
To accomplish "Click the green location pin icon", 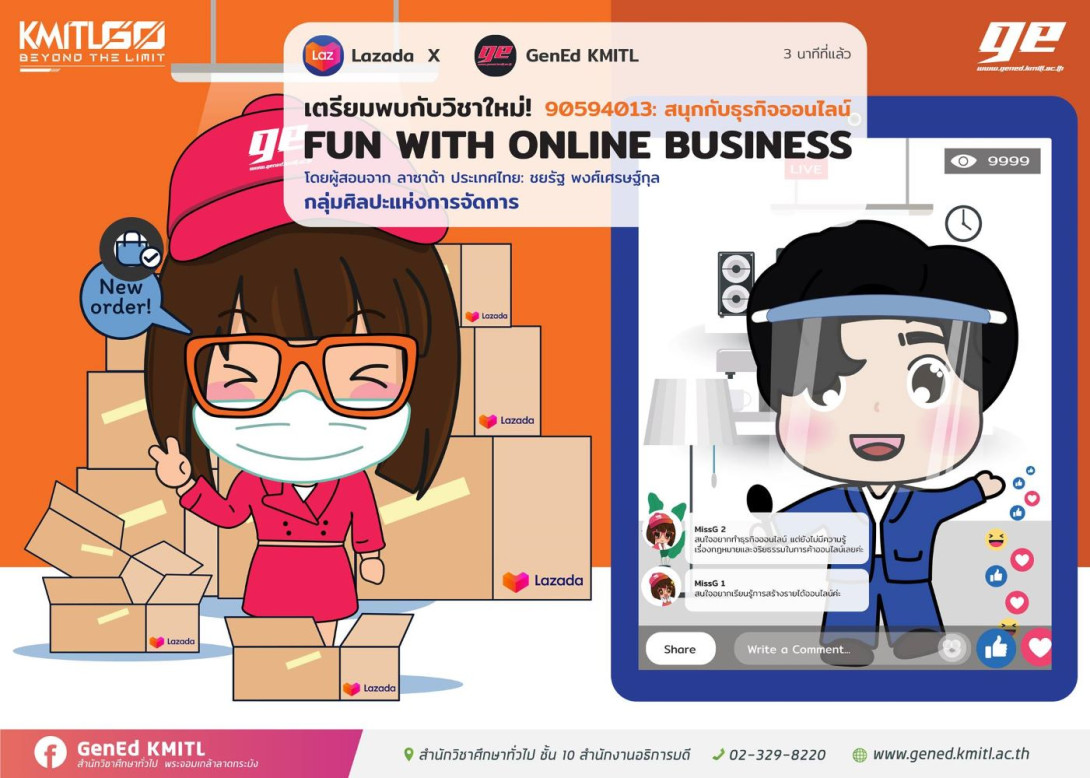I will pyautogui.click(x=408, y=754).
